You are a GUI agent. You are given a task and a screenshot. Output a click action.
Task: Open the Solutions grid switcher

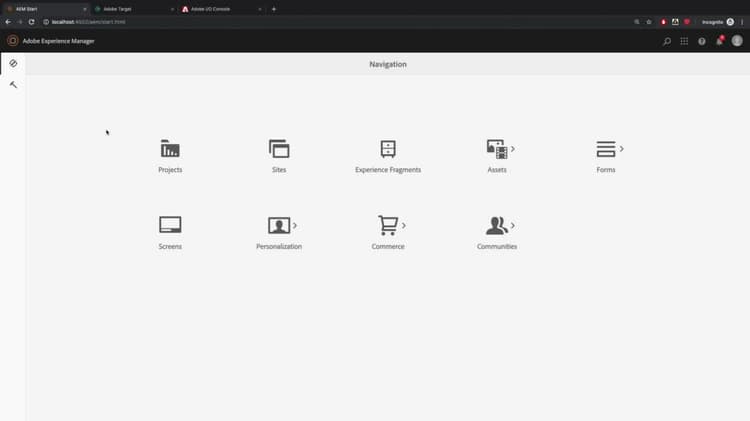coord(684,41)
